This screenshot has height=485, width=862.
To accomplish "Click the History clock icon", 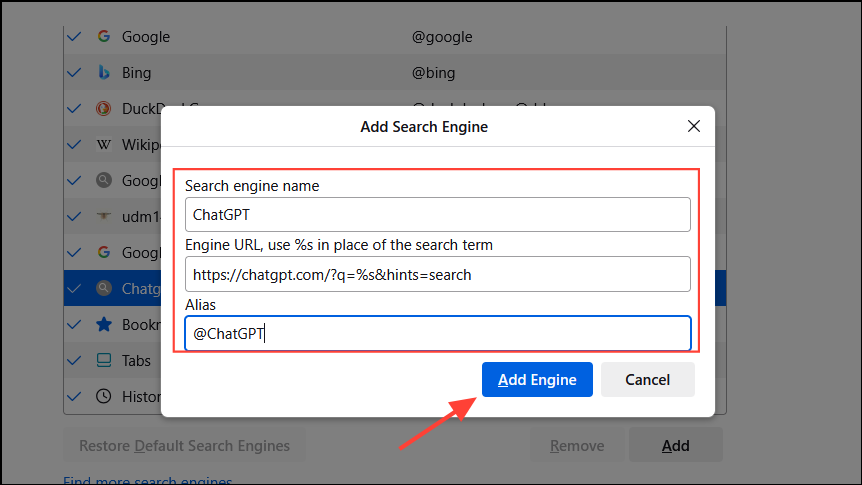I will (x=104, y=397).
